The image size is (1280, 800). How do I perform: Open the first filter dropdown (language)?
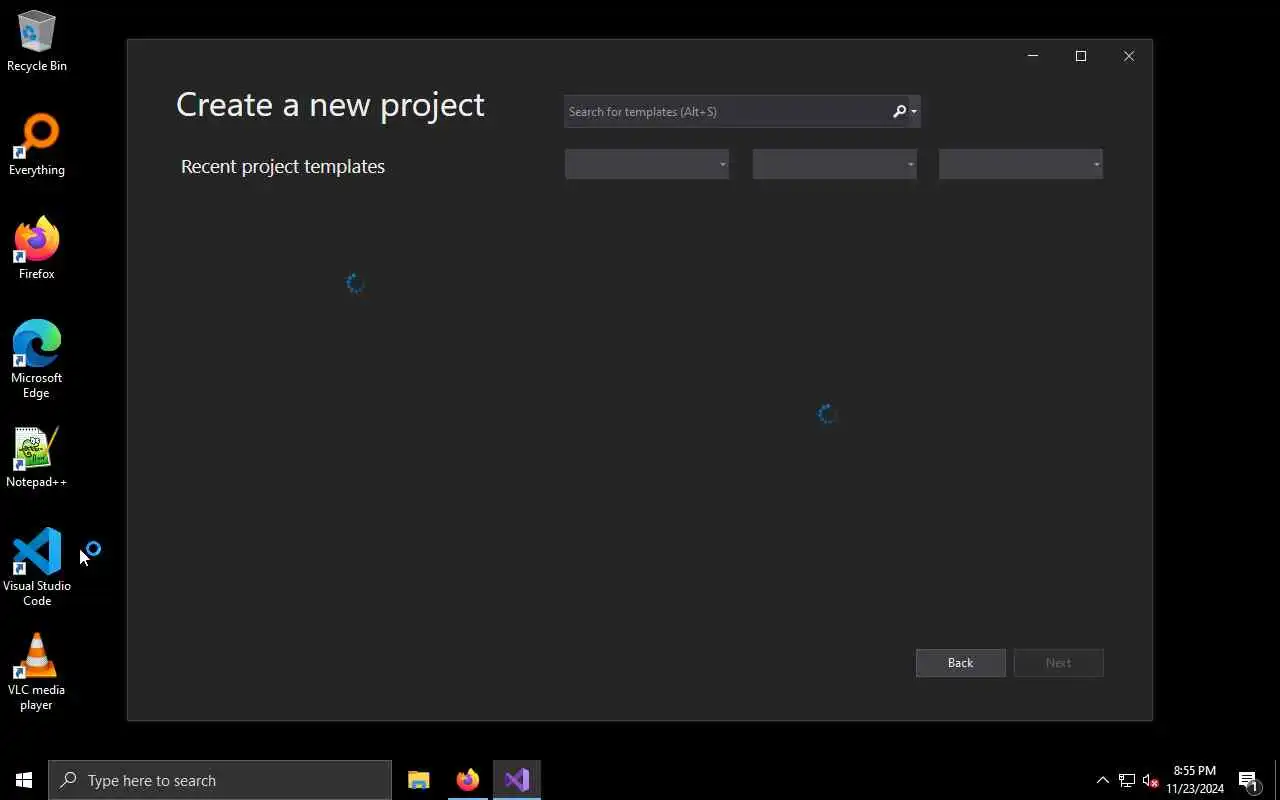click(647, 164)
